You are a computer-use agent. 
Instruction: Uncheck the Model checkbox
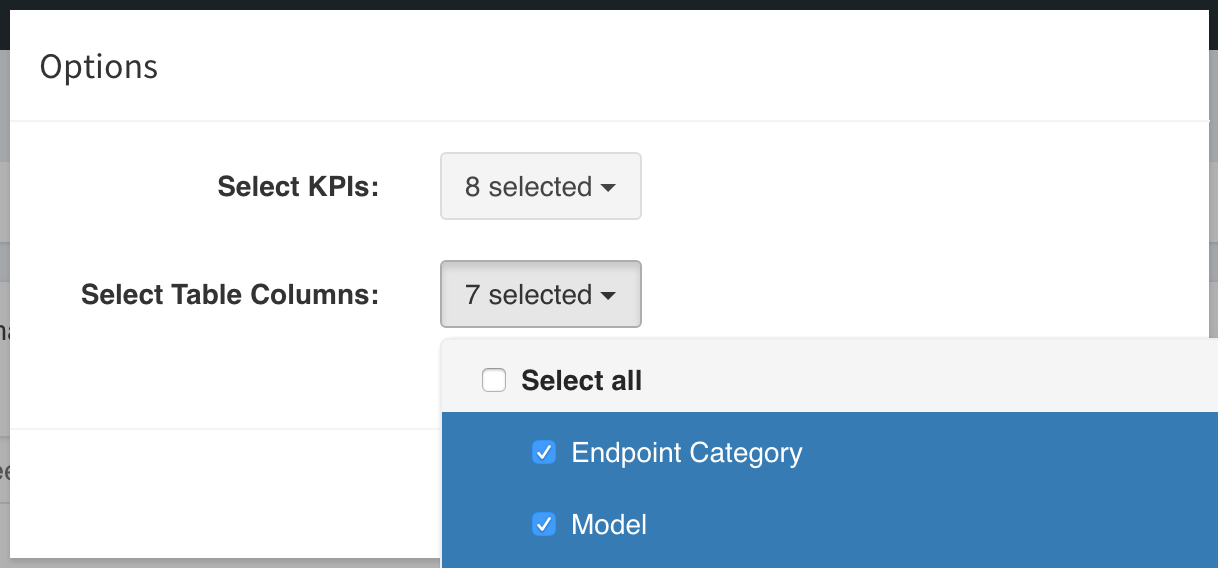[x=544, y=524]
